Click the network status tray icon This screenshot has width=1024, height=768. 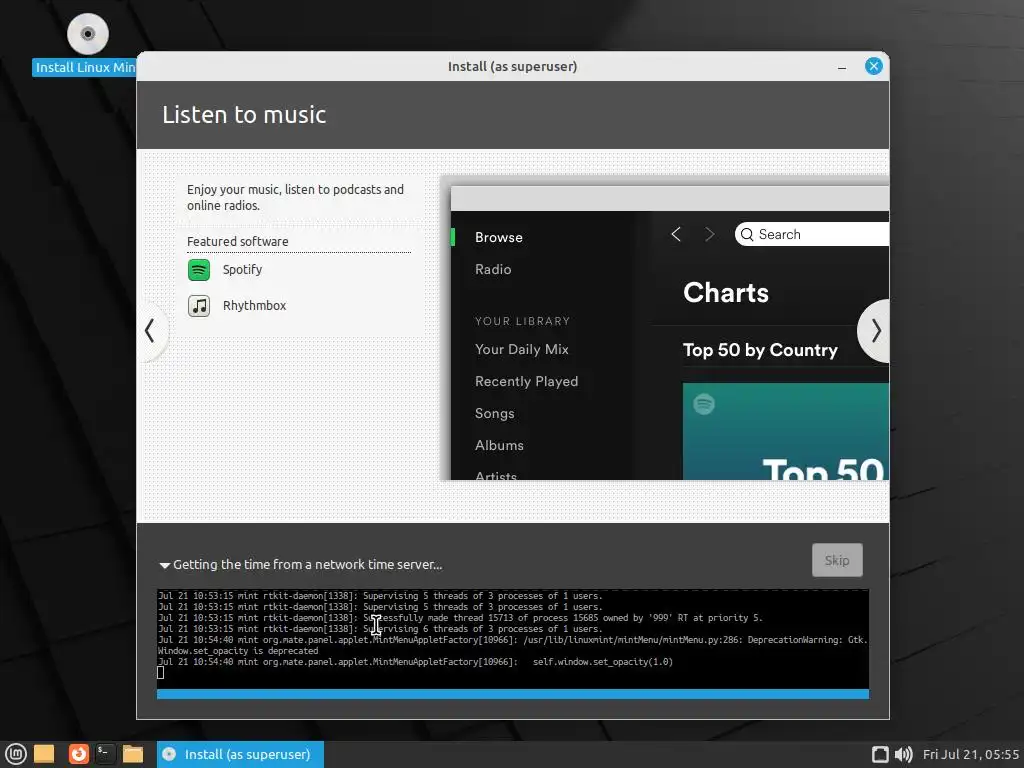(x=880, y=754)
